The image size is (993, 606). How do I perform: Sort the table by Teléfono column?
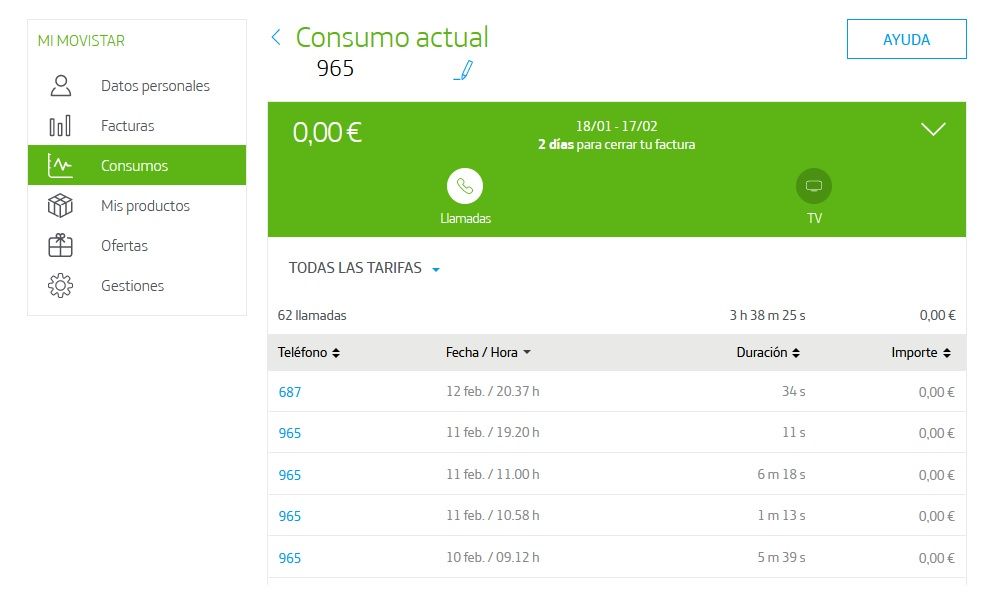pos(309,353)
